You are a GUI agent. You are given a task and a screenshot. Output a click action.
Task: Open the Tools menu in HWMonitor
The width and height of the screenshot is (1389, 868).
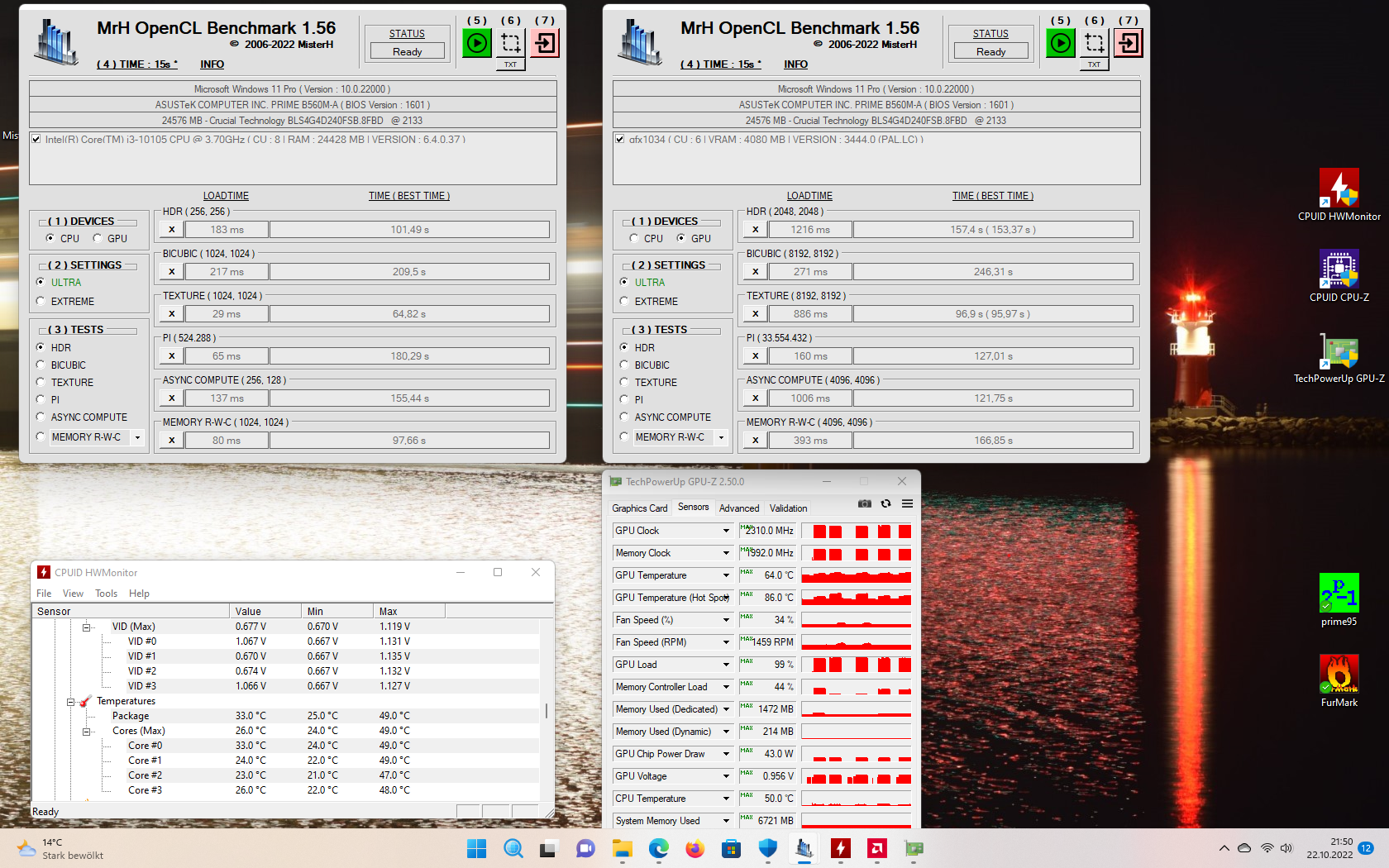point(106,594)
